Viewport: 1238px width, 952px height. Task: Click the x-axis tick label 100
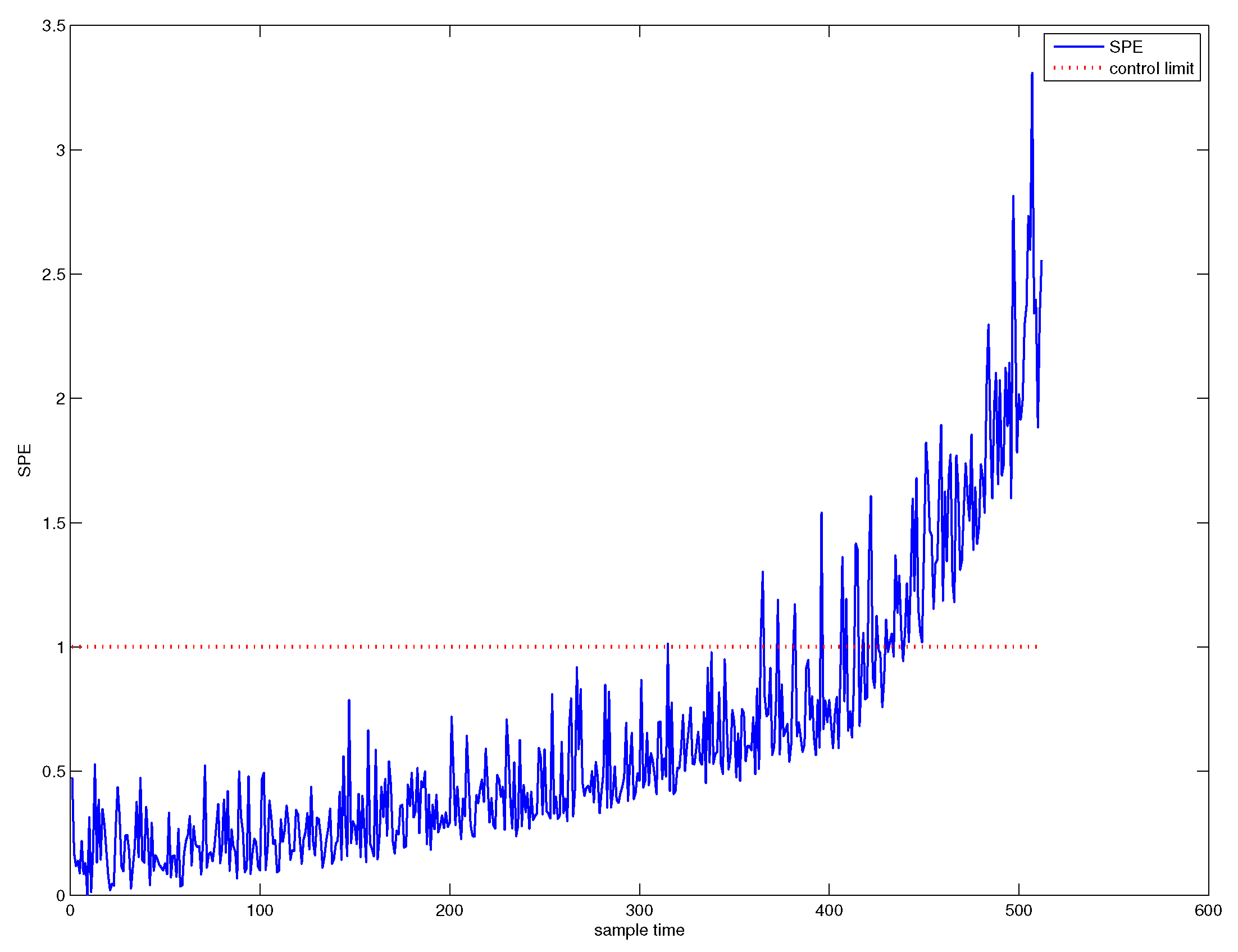(x=260, y=910)
